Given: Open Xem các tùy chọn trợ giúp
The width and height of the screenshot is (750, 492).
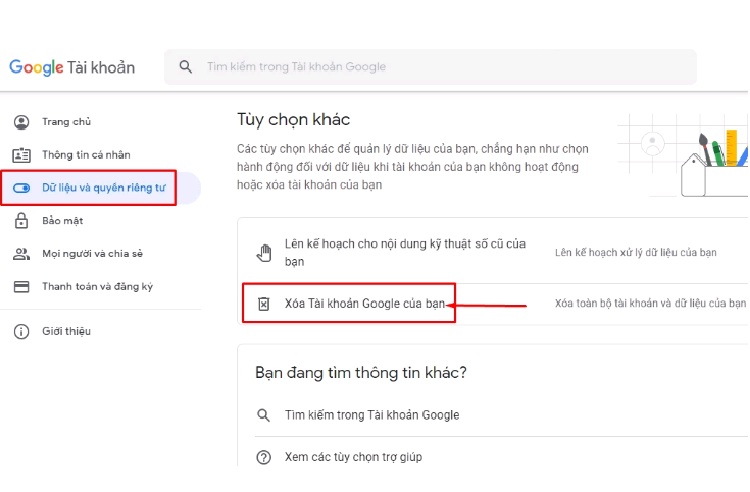Looking at the screenshot, I should [353, 457].
